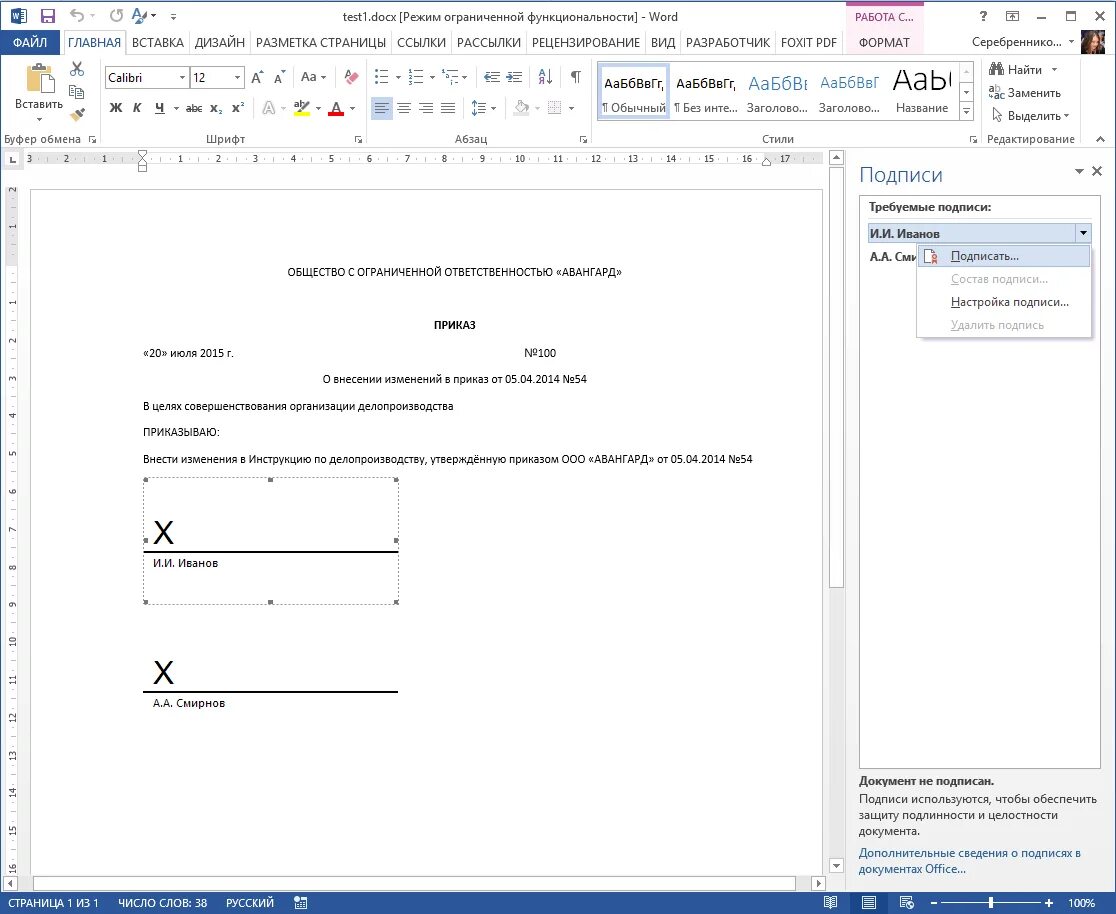Open И.И. Иванов signature dropdown arrow
Screen dimensions: 1116x914
(x=1083, y=233)
